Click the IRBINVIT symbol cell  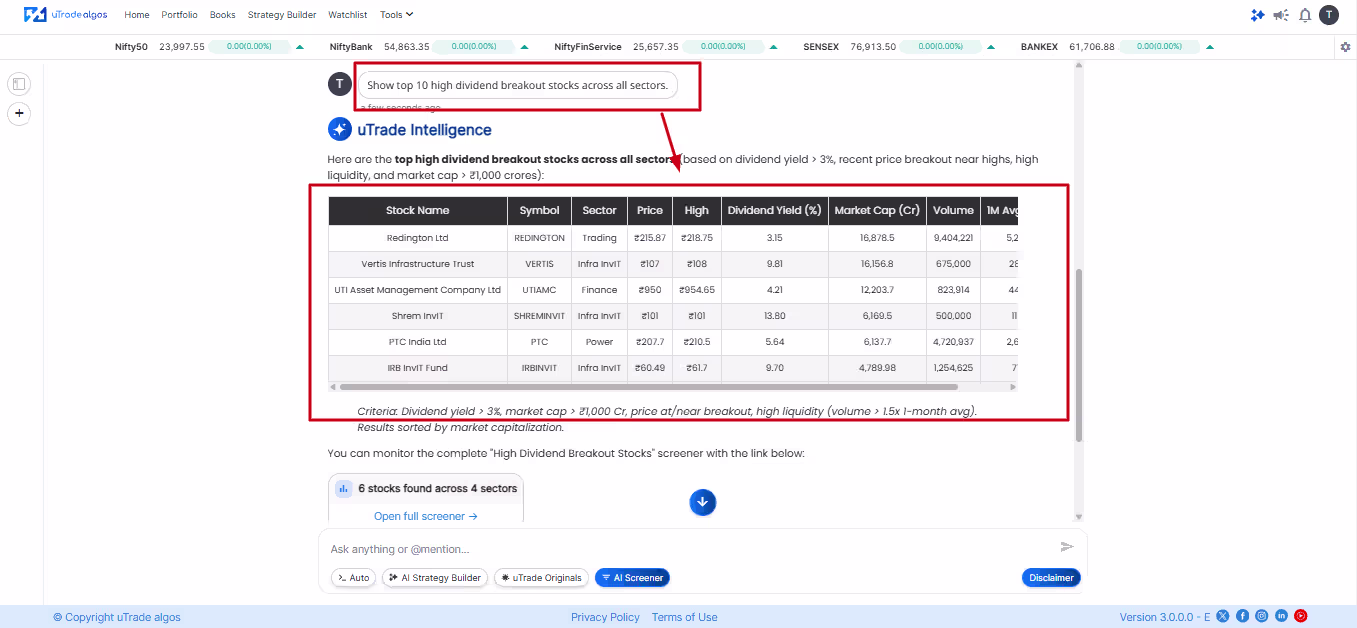coord(539,368)
